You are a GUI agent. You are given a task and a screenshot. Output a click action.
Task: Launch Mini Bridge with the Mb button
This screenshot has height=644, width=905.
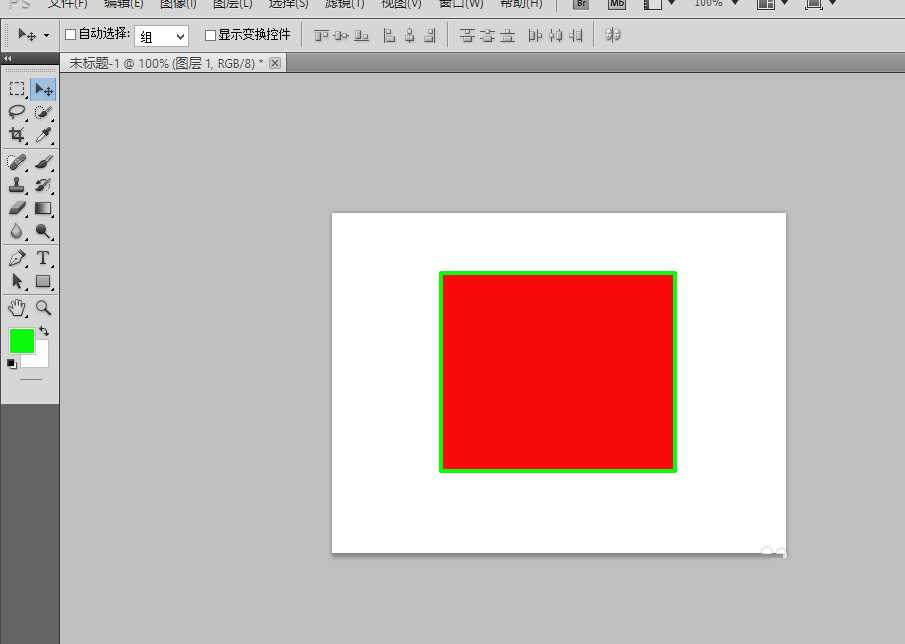click(617, 4)
